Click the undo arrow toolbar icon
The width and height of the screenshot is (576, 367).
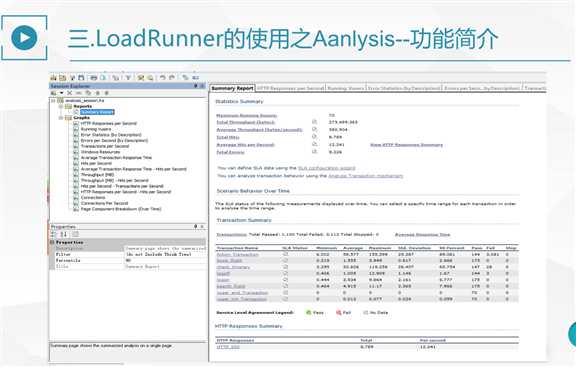tap(162, 78)
